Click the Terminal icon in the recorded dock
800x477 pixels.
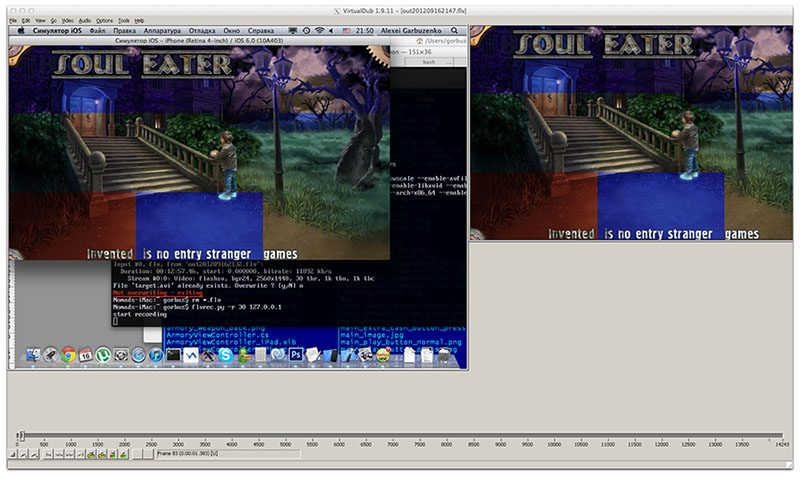pyautogui.click(x=173, y=355)
